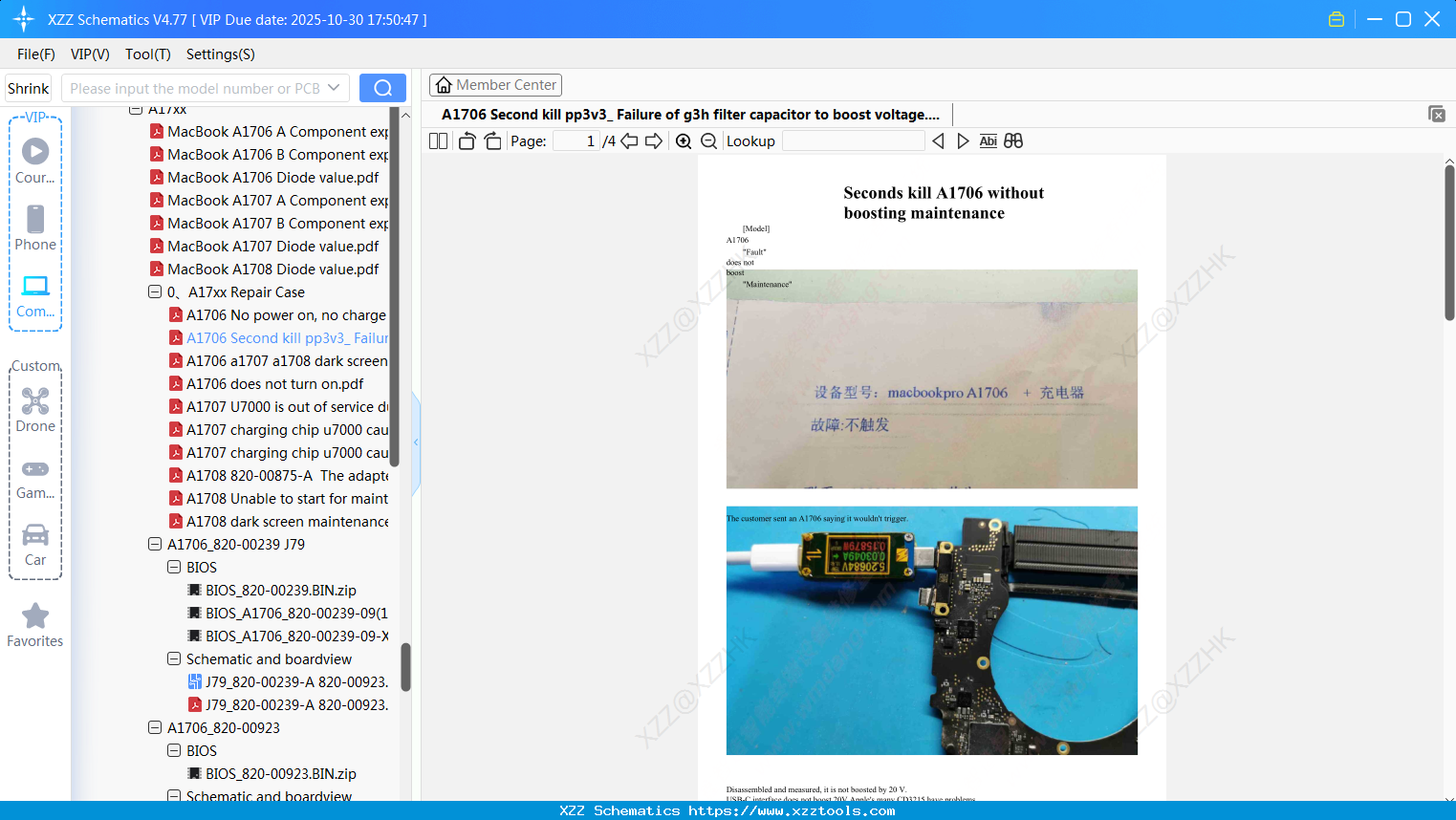The width and height of the screenshot is (1456, 820).
Task: Select the Computer category icon
Action: (x=35, y=295)
